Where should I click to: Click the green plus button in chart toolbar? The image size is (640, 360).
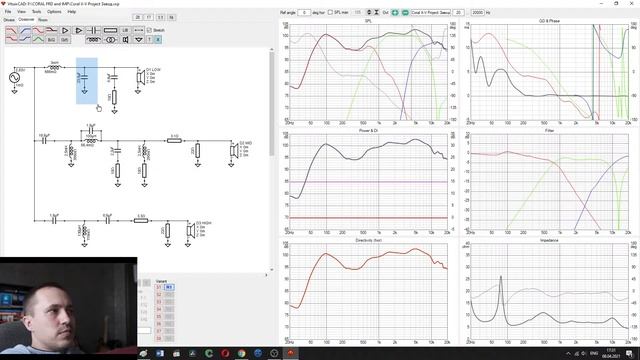(395, 13)
